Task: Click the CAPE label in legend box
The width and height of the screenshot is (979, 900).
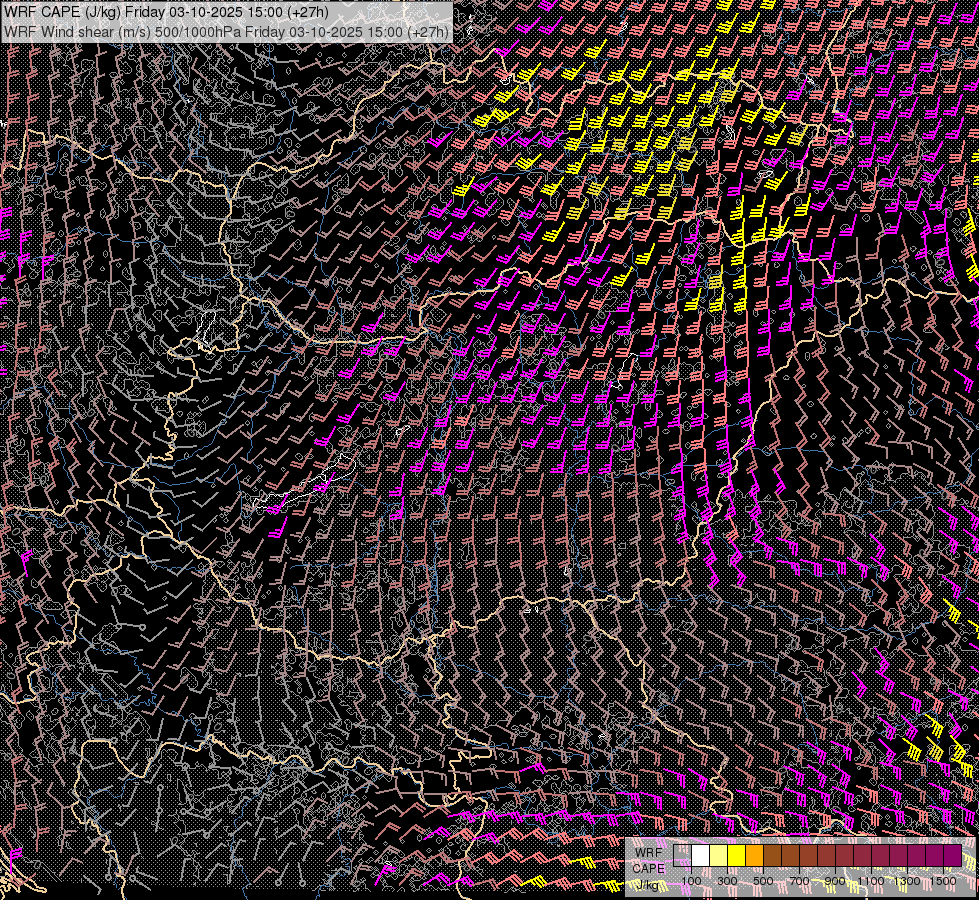Action: pos(648,868)
